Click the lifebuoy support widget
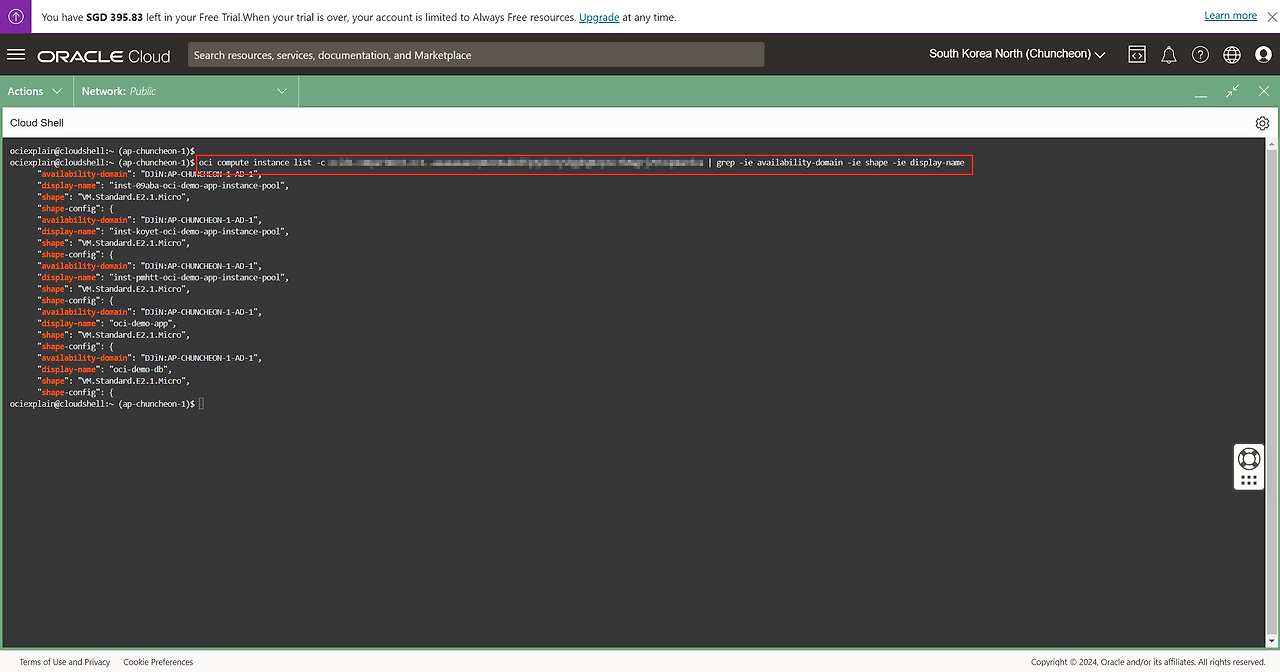This screenshot has width=1280, height=672. (1248, 459)
